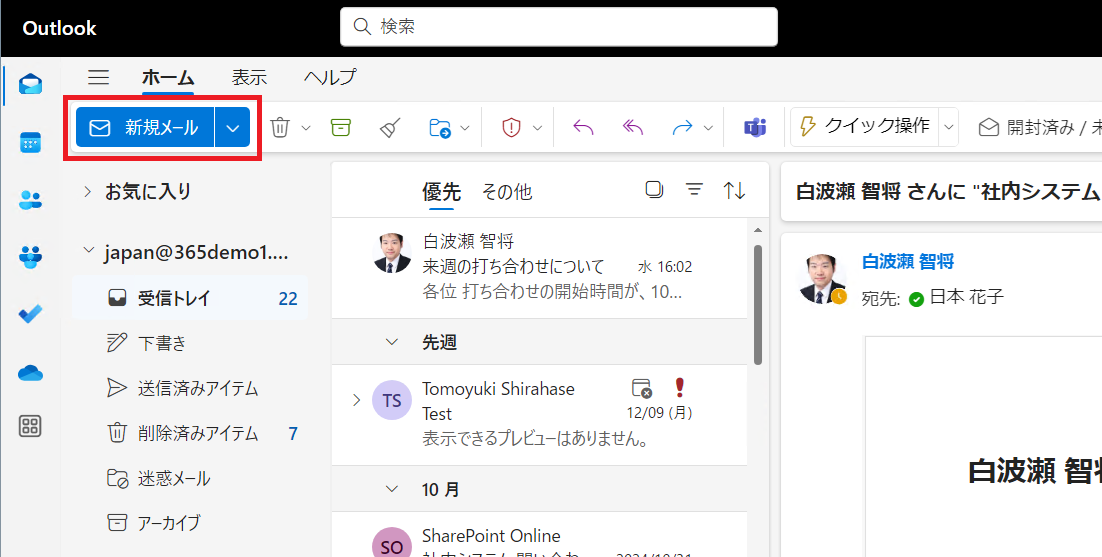Click the select-all messages icon

click(x=654, y=190)
